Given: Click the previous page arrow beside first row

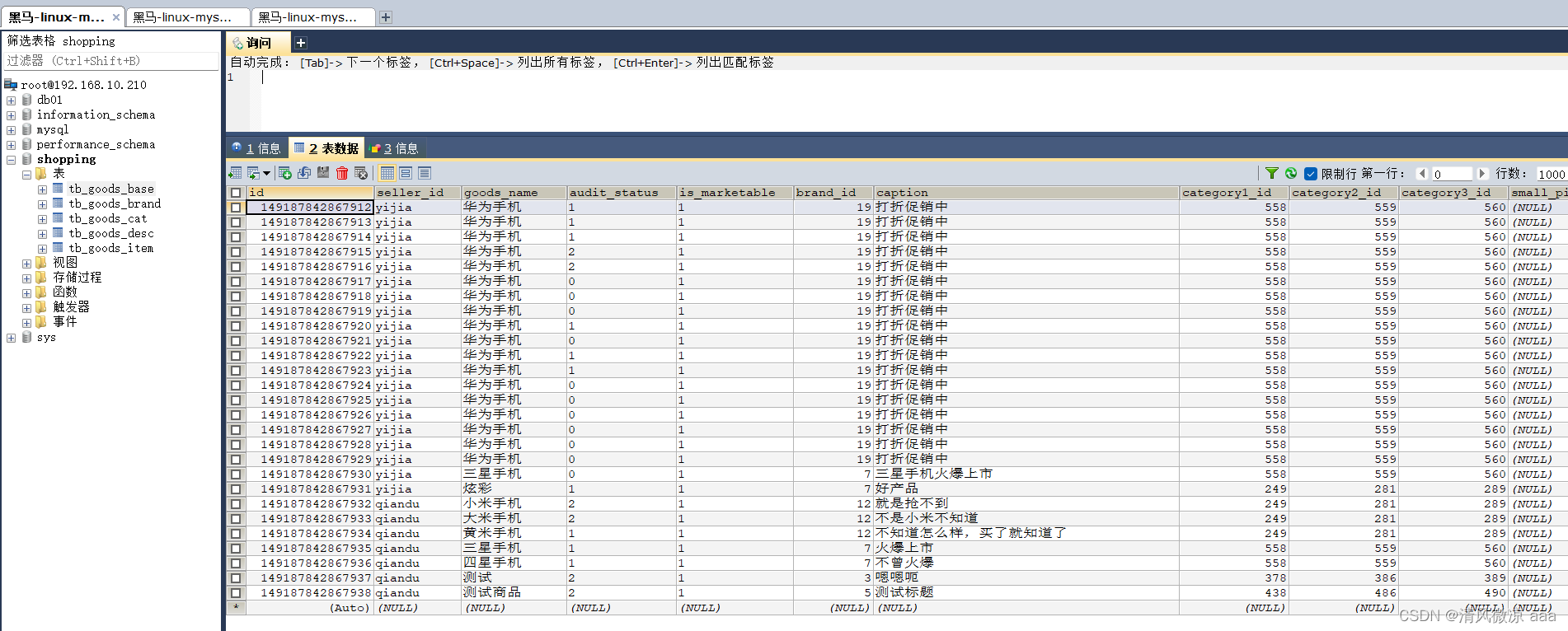Looking at the screenshot, I should point(1422,173).
